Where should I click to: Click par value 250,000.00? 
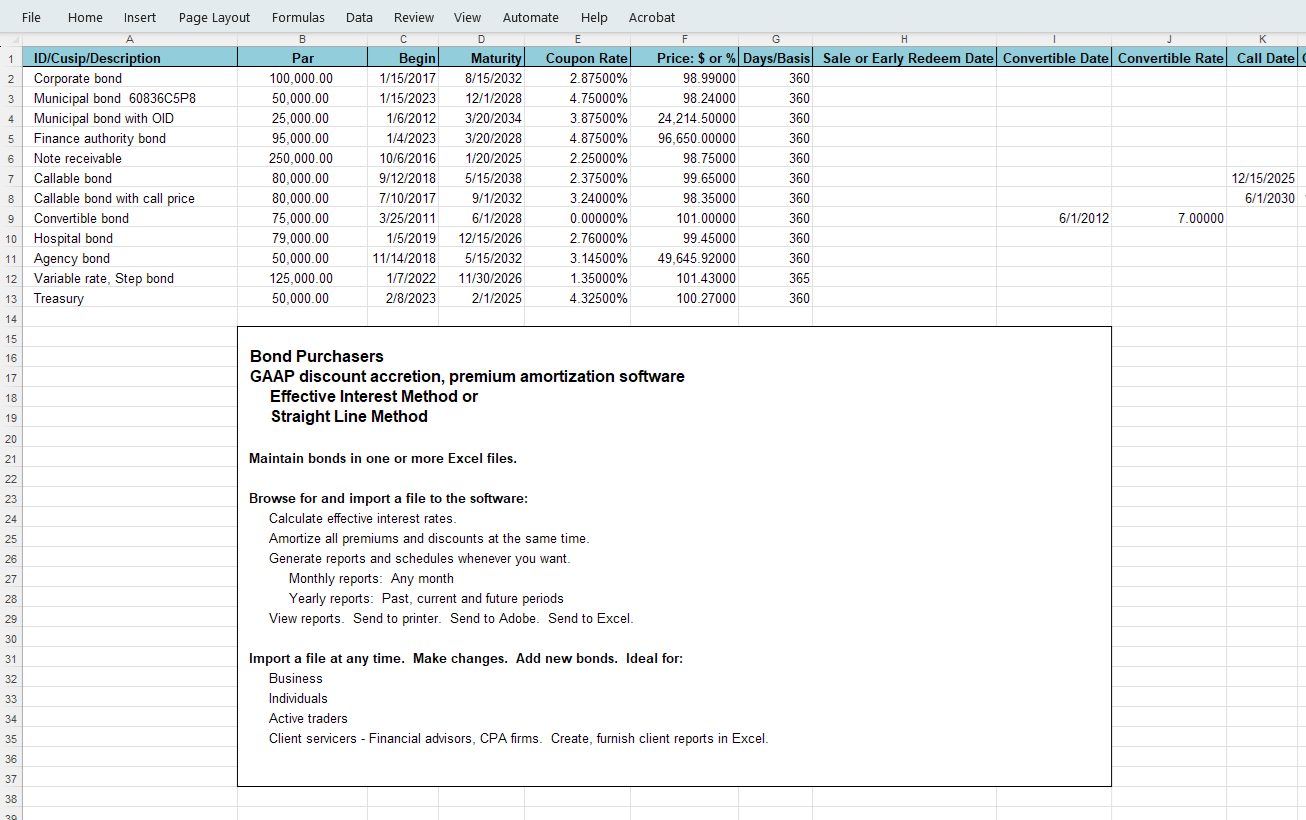coord(302,158)
